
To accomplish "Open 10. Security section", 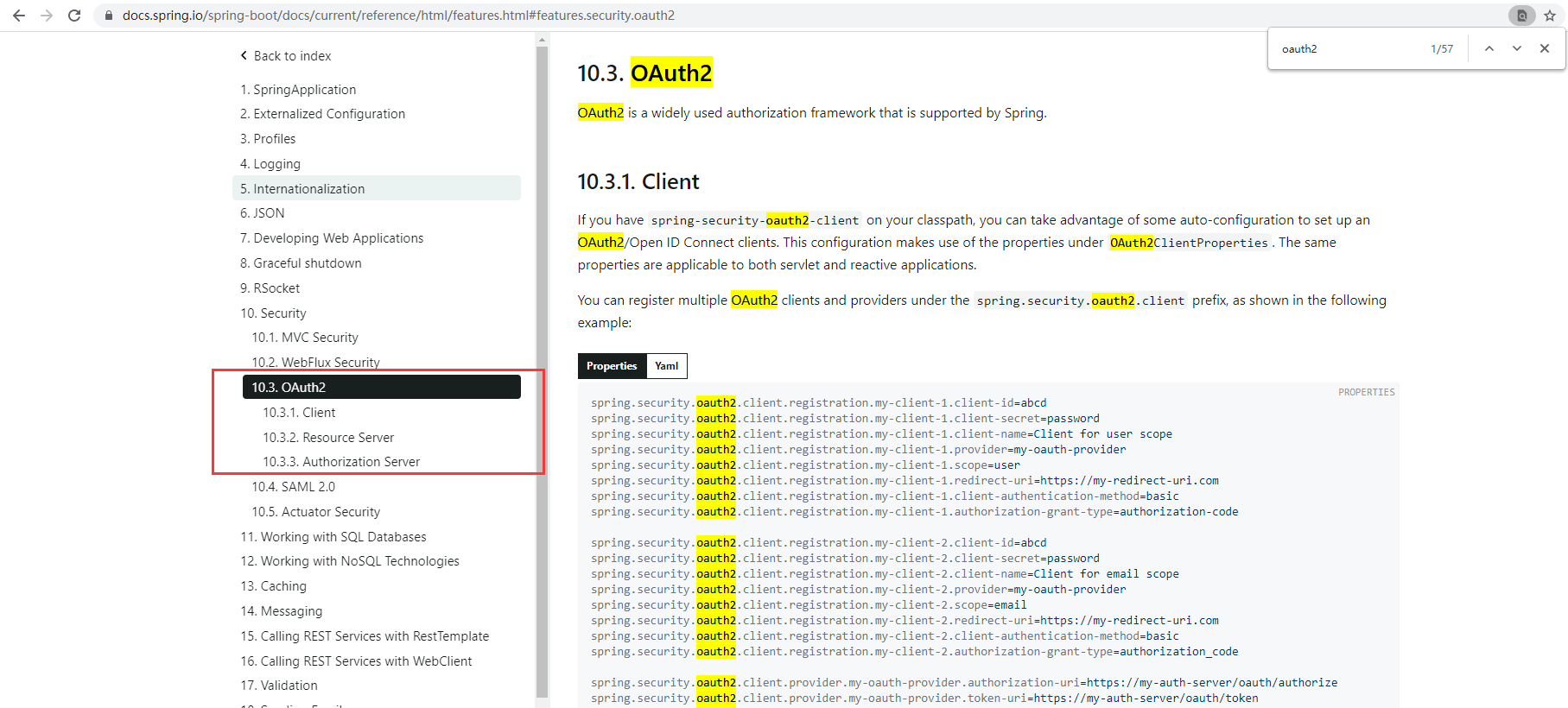I will (273, 313).
